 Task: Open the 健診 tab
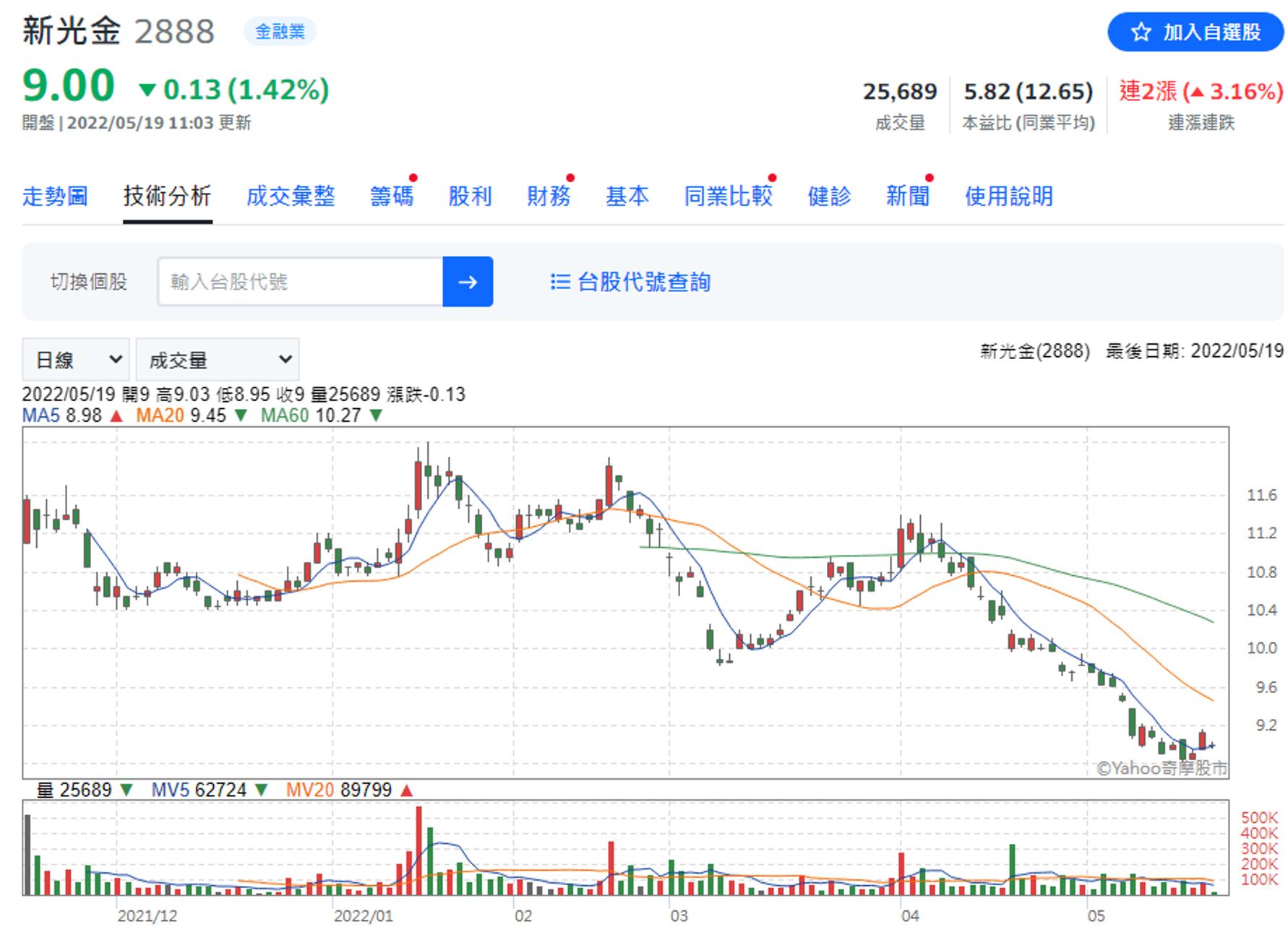point(829,196)
